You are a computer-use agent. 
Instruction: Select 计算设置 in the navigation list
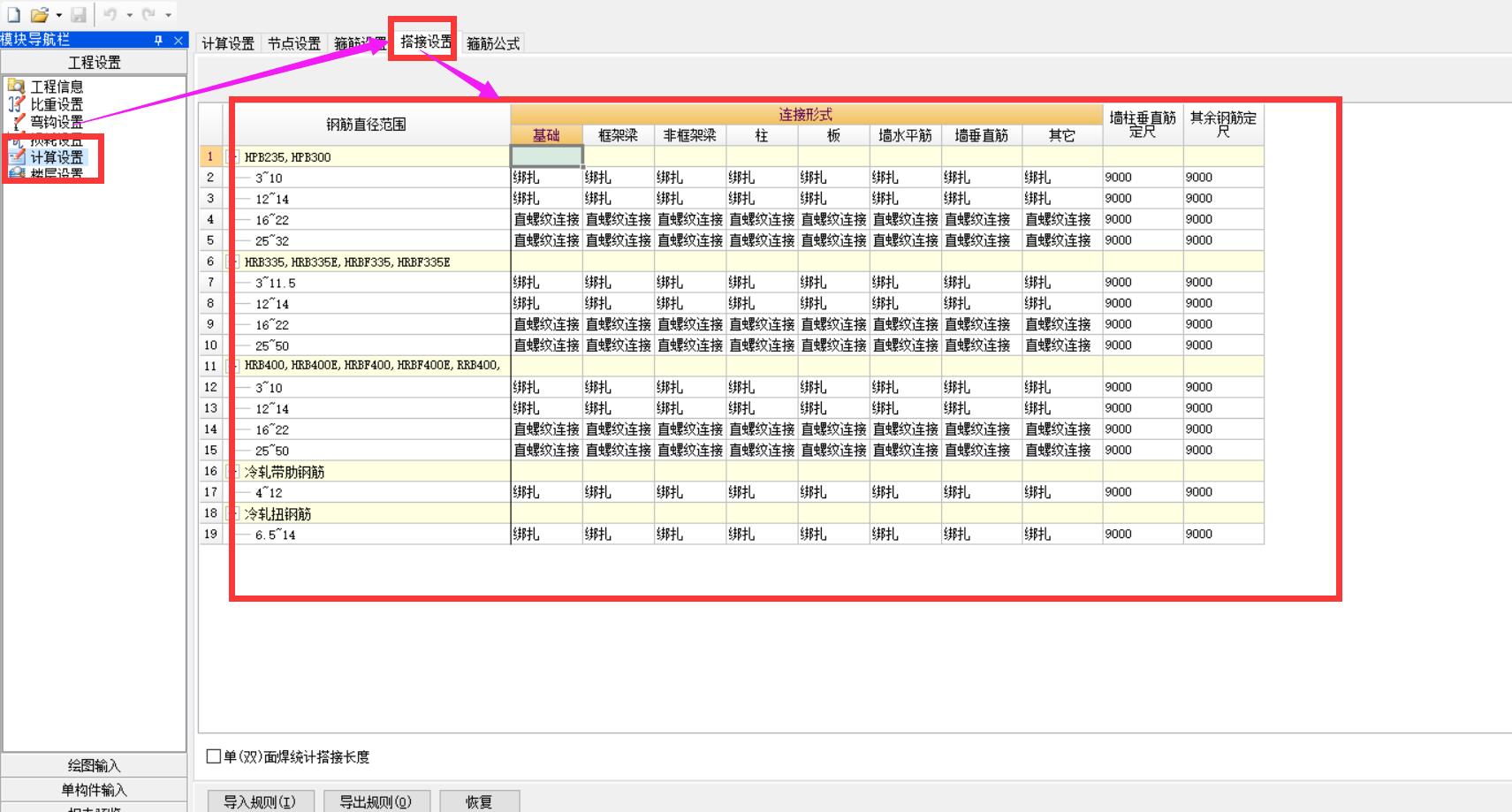57,157
